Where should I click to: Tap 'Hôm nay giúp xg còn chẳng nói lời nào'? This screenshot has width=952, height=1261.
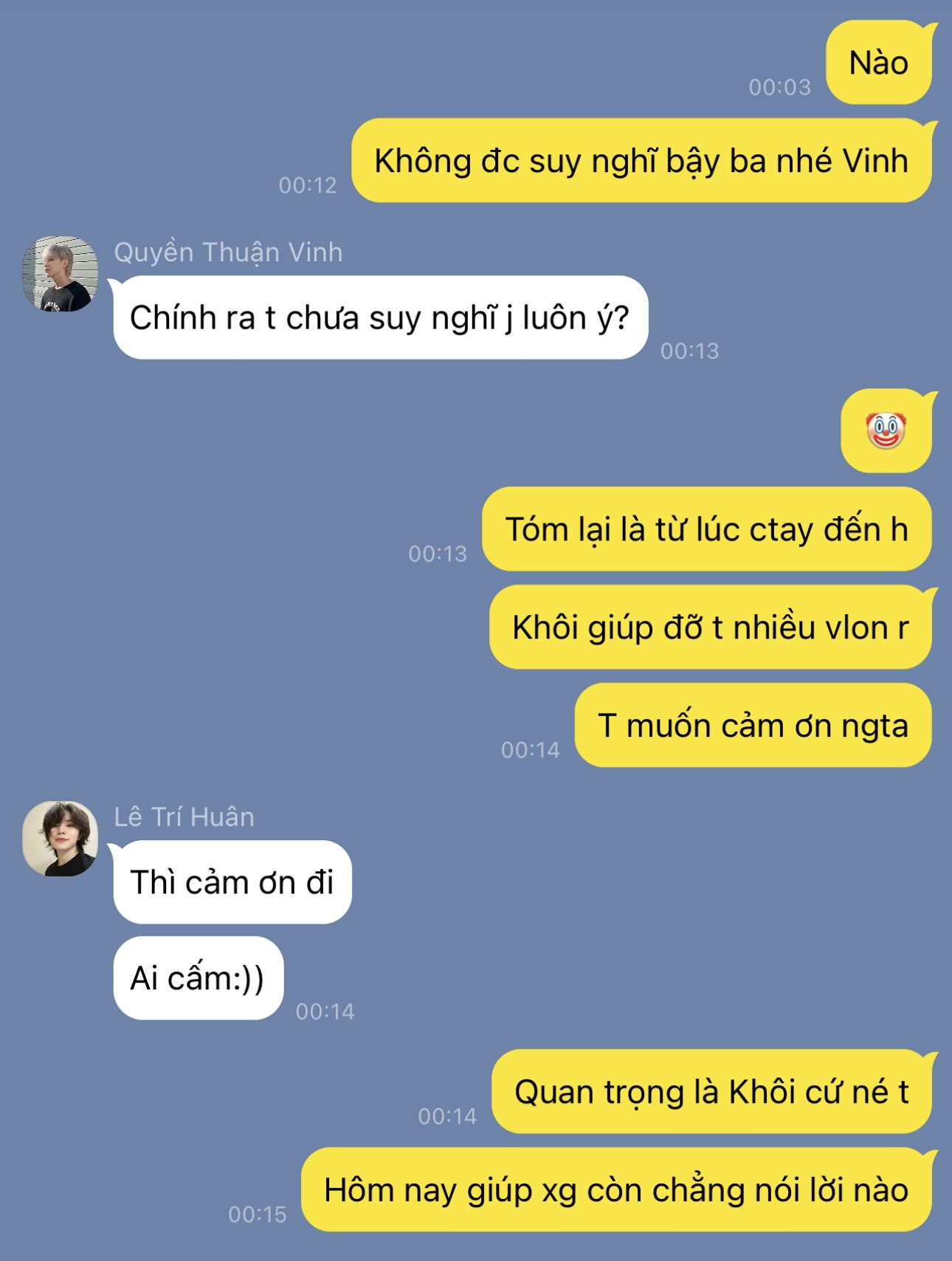tap(616, 1189)
